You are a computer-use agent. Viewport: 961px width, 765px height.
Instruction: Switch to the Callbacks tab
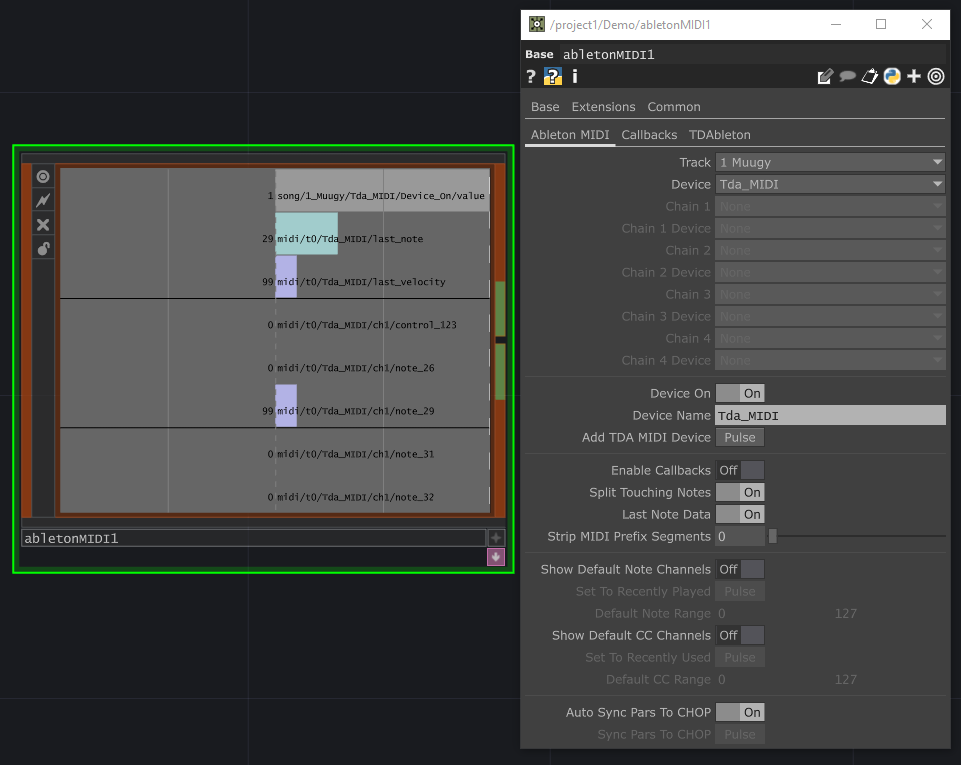[x=648, y=134]
